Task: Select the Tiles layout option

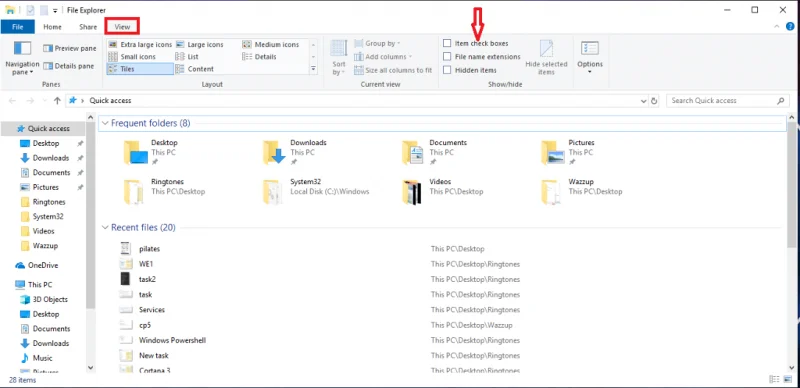Action: [x=140, y=69]
